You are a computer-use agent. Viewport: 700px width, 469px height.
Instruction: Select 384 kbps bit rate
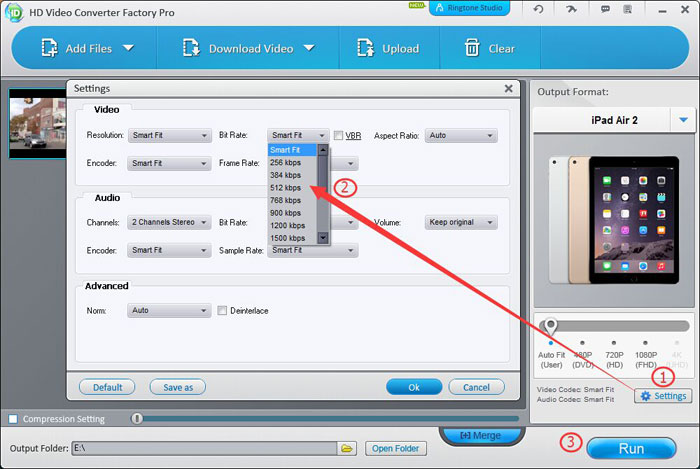point(292,175)
